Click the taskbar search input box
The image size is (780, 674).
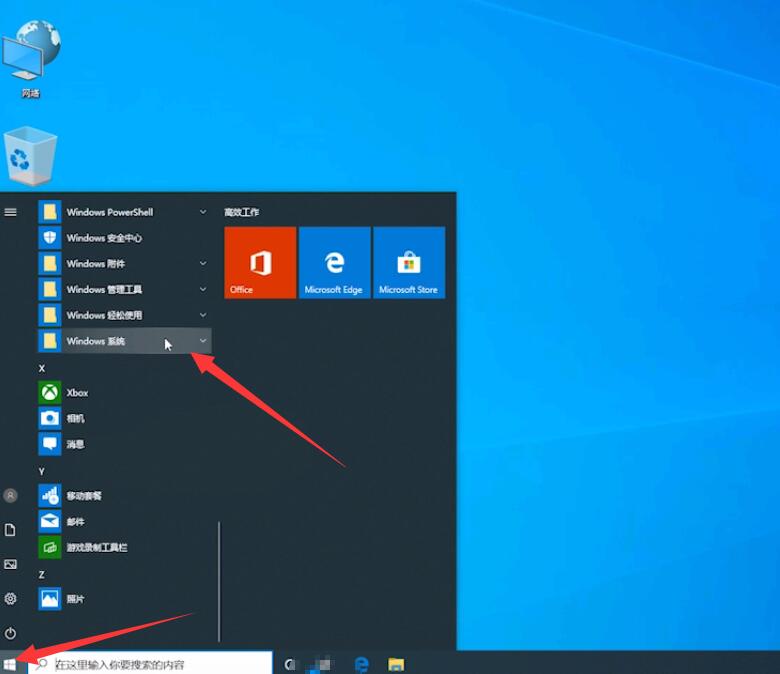point(150,665)
